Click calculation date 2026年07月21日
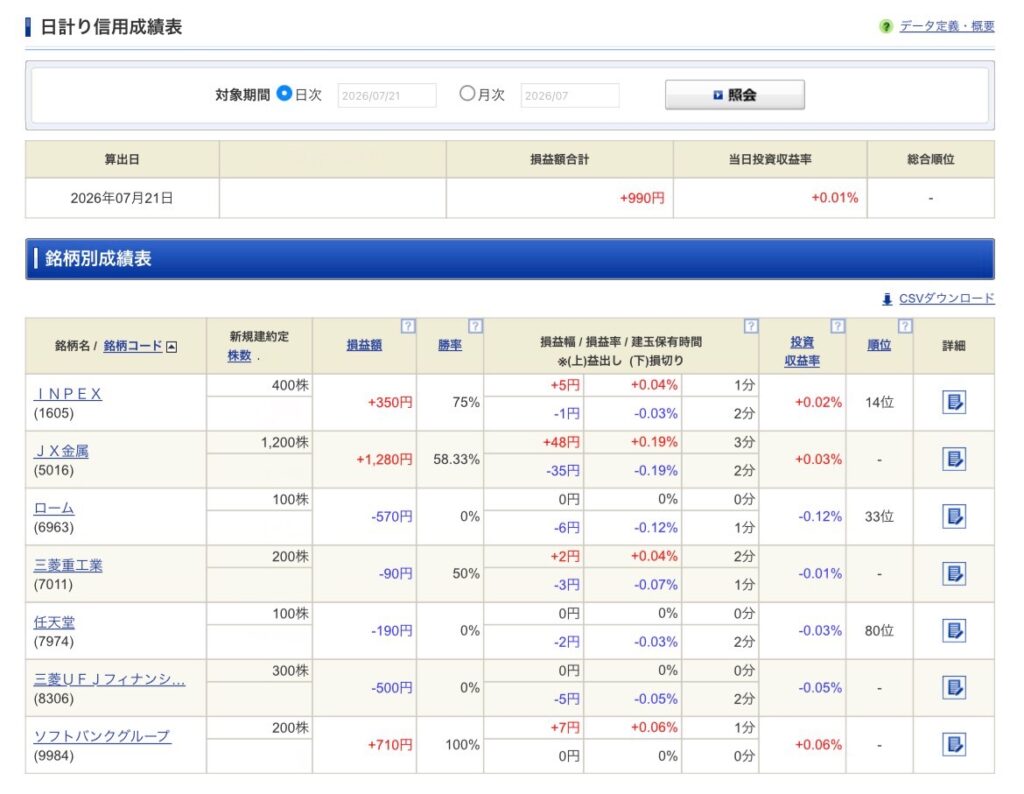This screenshot has height=794, width=1024. (x=122, y=198)
